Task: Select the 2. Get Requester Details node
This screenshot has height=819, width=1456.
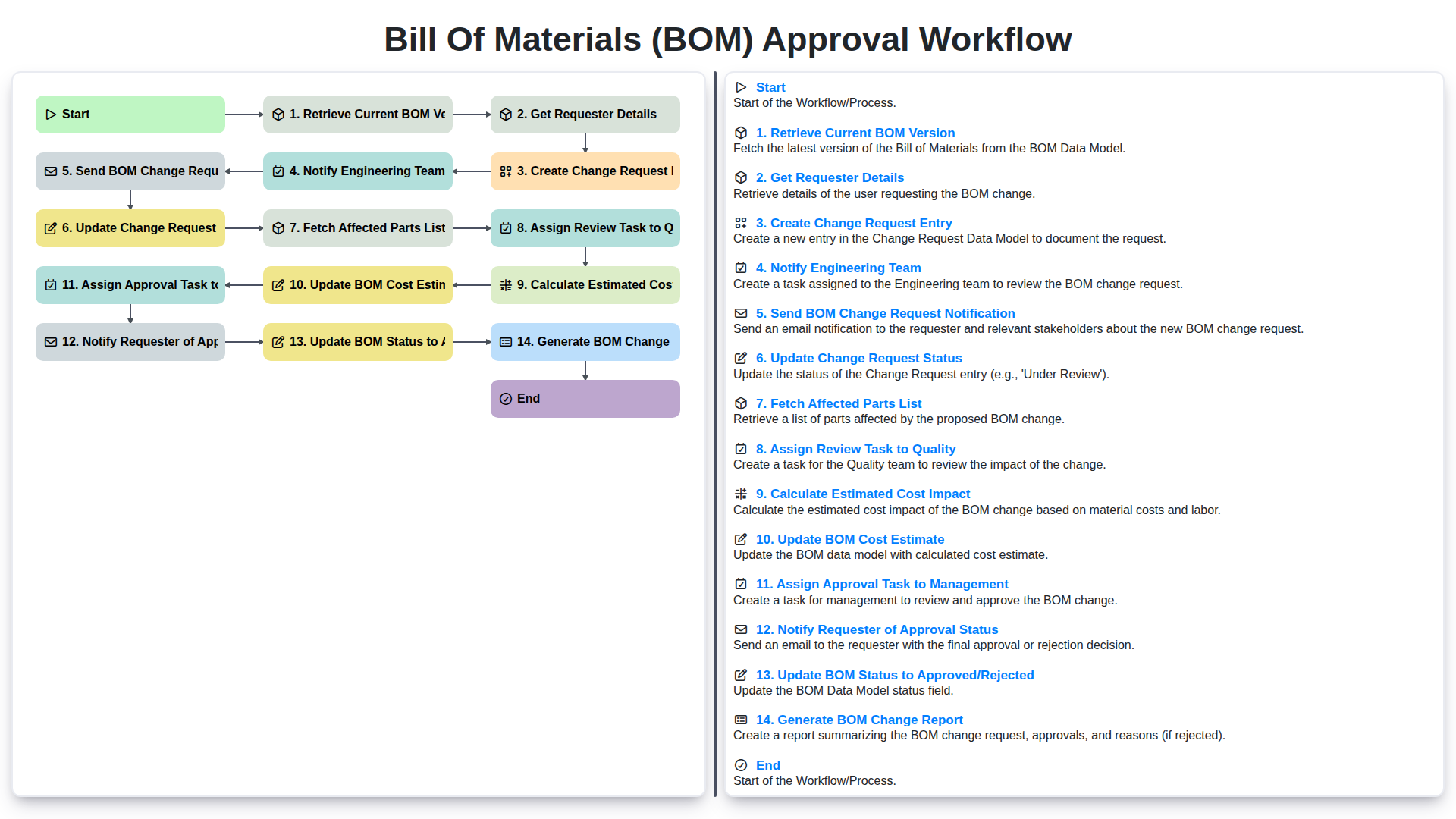Action: point(585,114)
